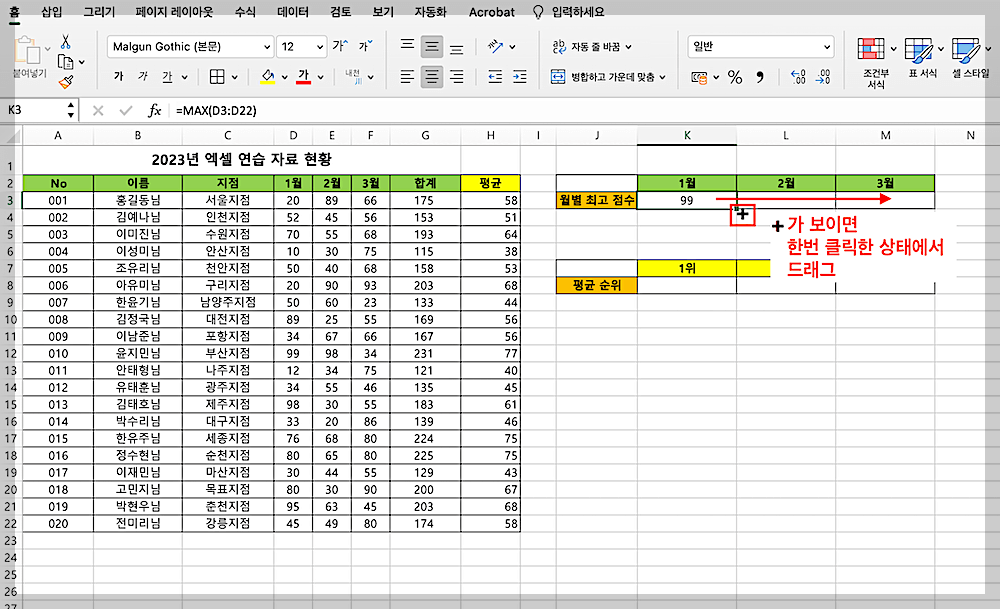1000x609 pixels.
Task: Click the increase indent icon
Action: point(519,76)
